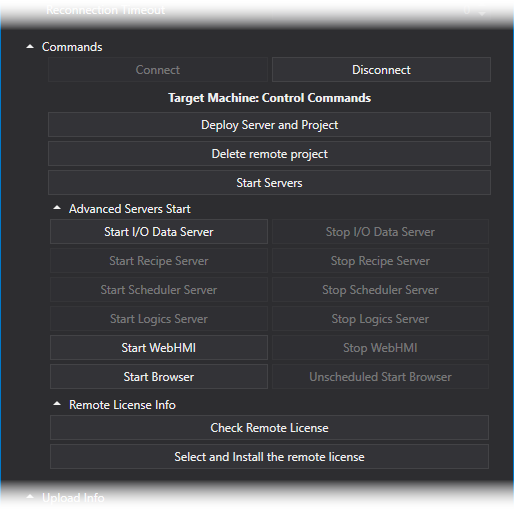Screen dimensions: 514x510
Task: Click the Stop Scheduler Server button
Action: [x=380, y=290]
